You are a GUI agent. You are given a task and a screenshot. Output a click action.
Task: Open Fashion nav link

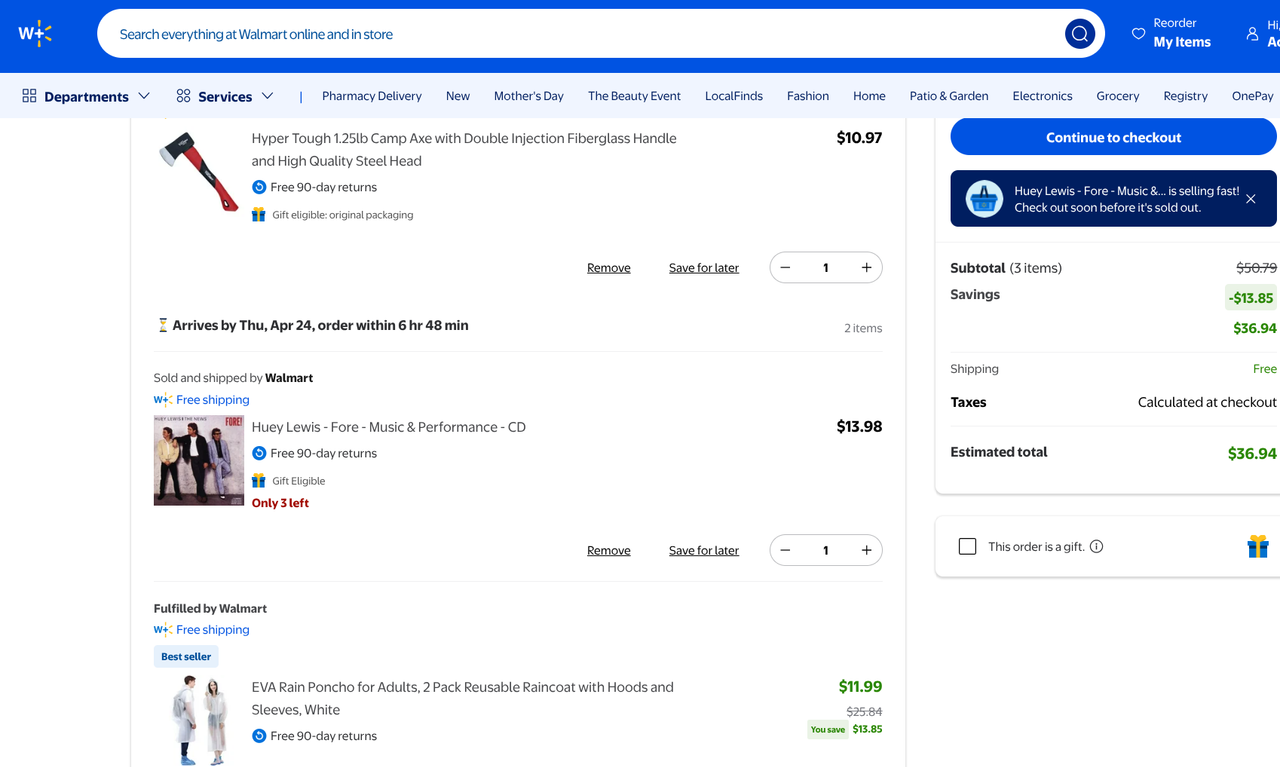[808, 96]
